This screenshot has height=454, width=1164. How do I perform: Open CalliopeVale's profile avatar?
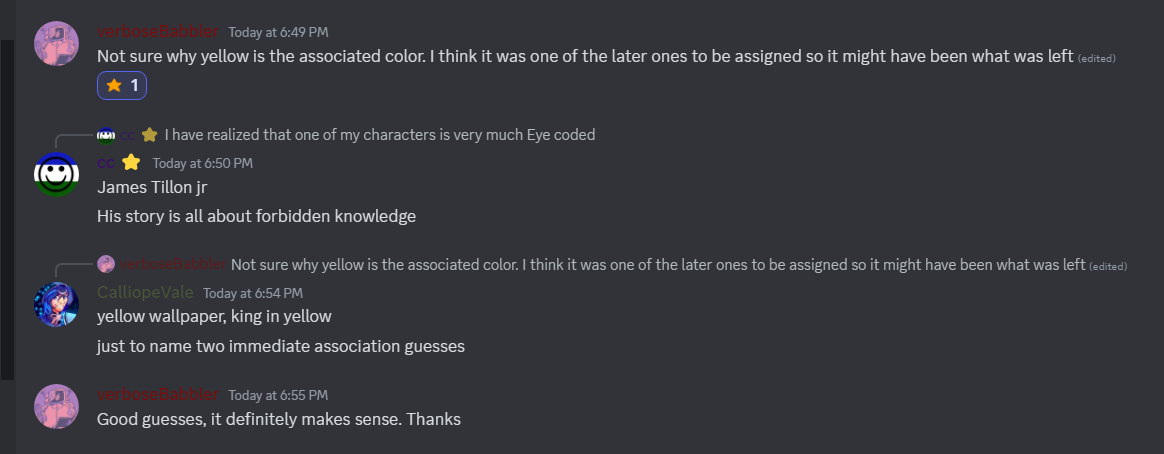[57, 304]
